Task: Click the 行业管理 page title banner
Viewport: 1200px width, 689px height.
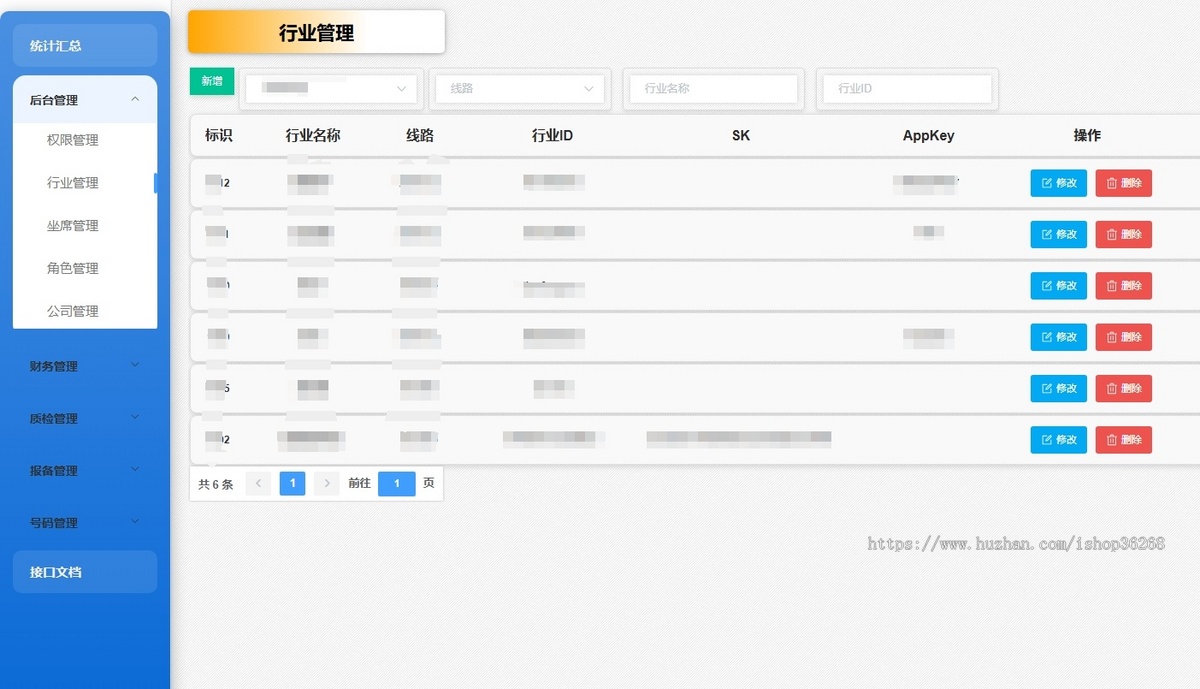Action: pyautogui.click(x=316, y=32)
